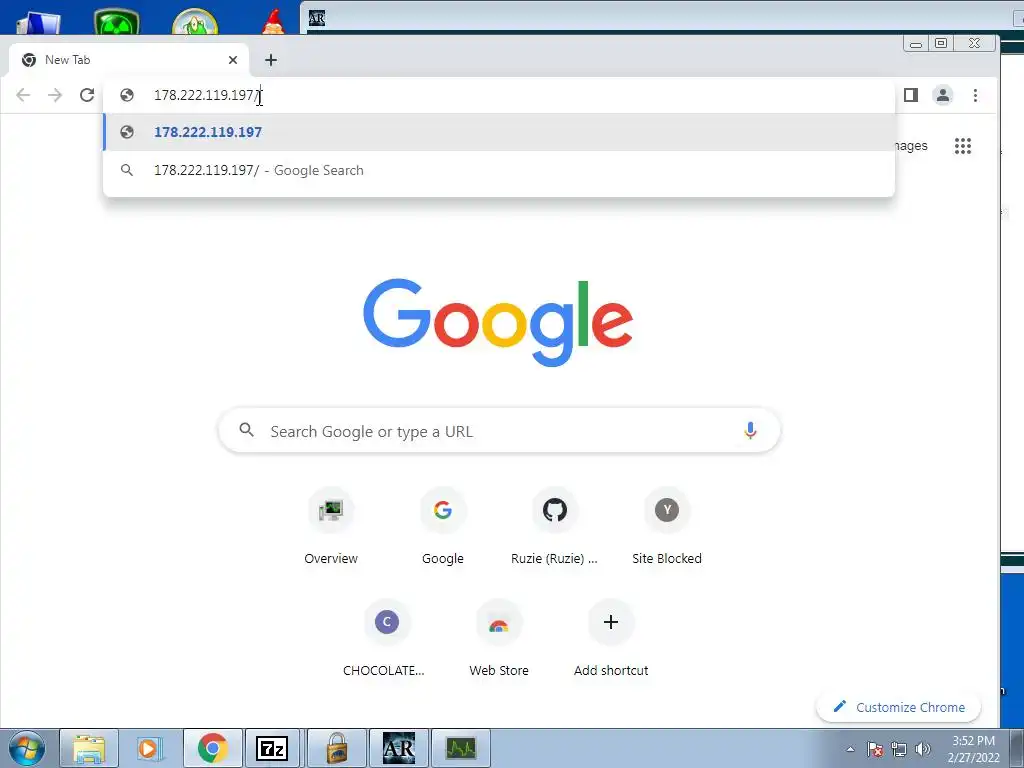1024x768 pixels.
Task: Open the Google shortcut tile
Action: pyautogui.click(x=443, y=526)
